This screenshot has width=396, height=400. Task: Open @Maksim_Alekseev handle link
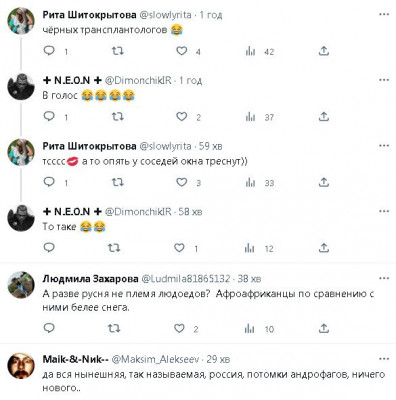click(155, 359)
